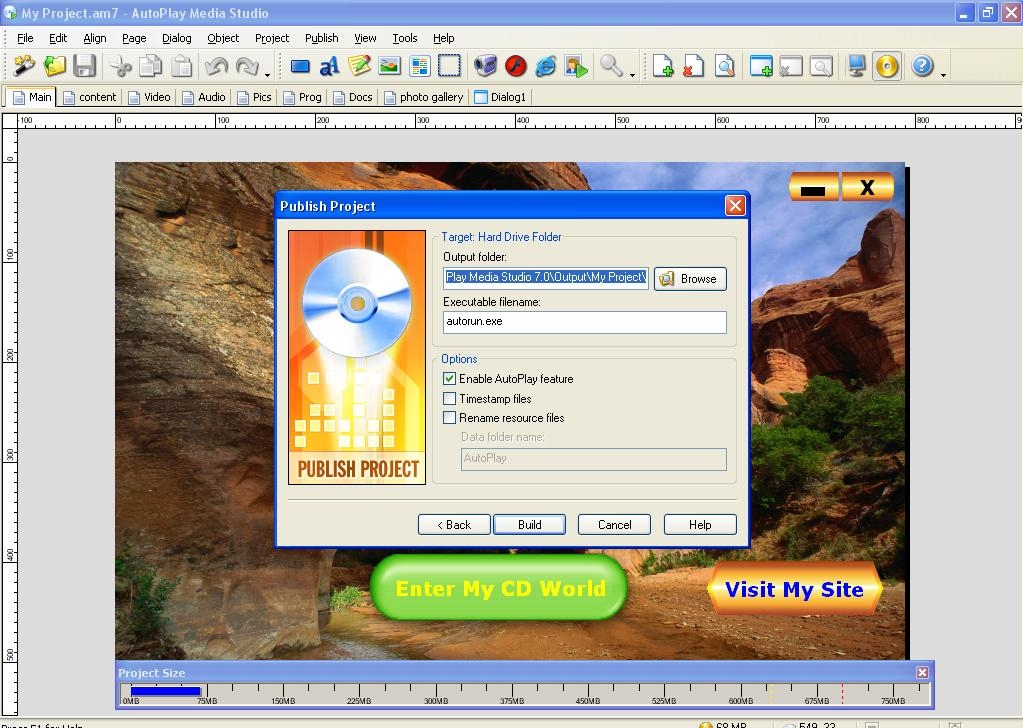This screenshot has width=1023, height=728.
Task: Insert a new Label text object
Action: coord(329,67)
